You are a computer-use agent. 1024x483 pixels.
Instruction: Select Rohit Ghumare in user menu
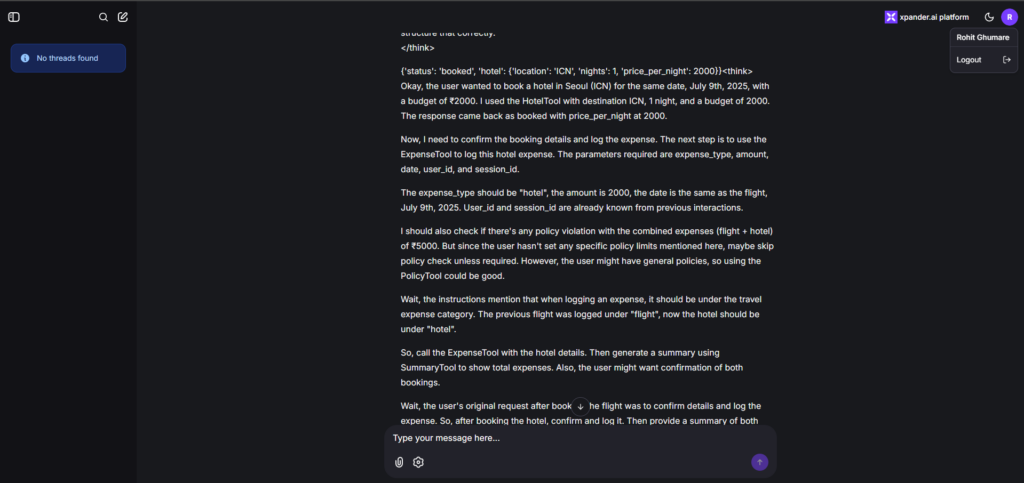[984, 37]
